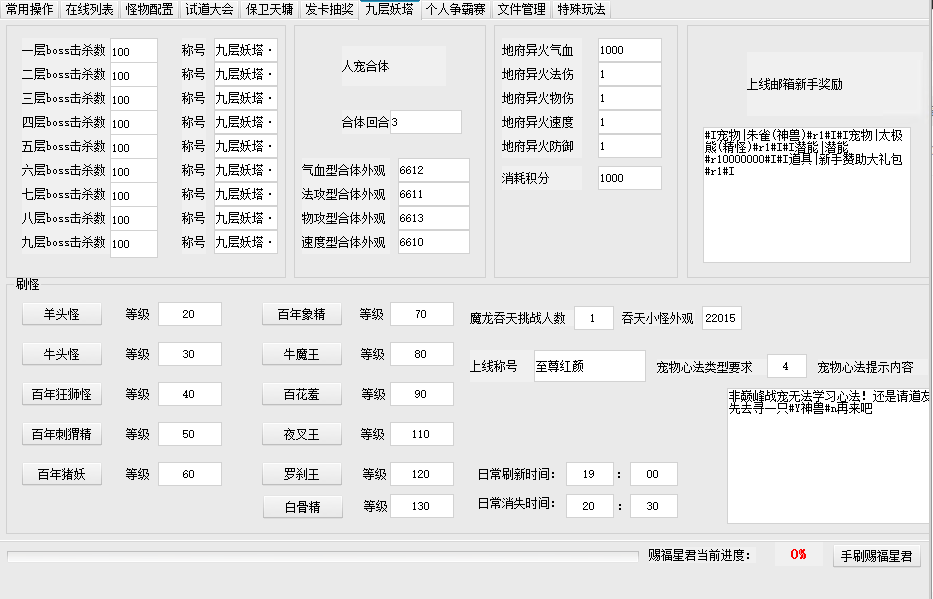The image size is (933, 599).
Task: Edit the 速度型合体外观 value
Action: coord(433,242)
